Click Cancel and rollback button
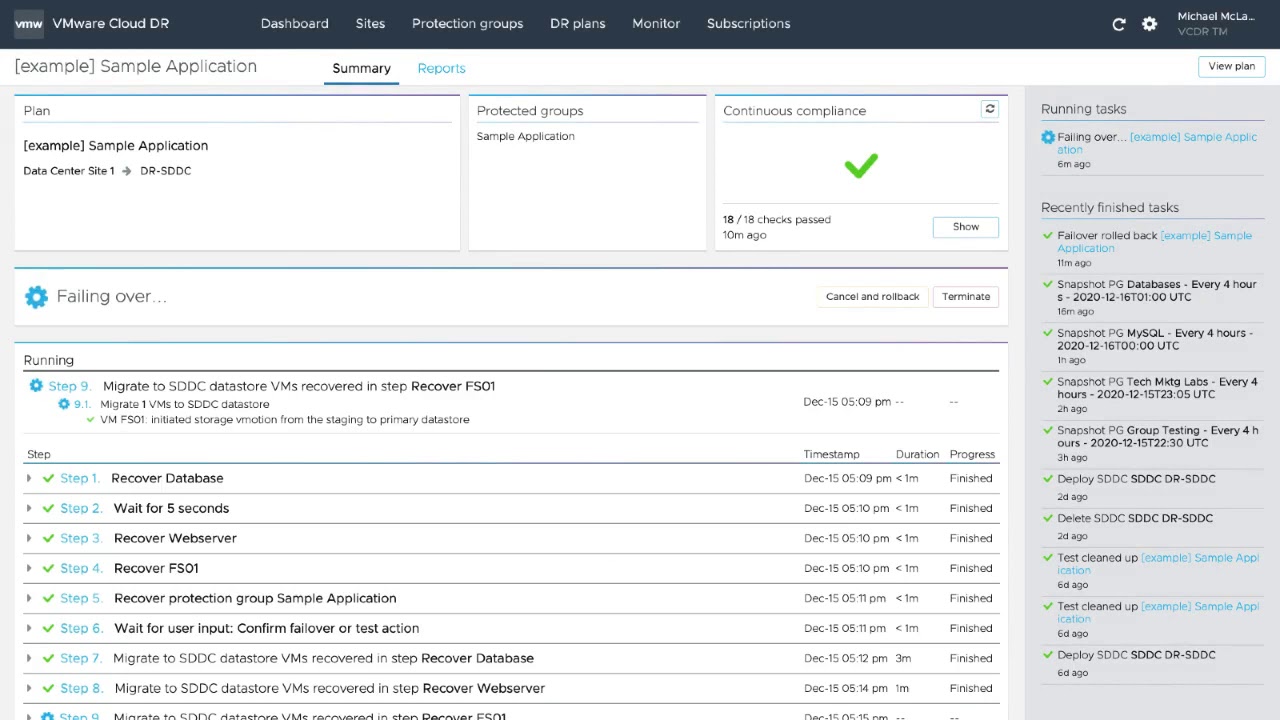The height and width of the screenshot is (720, 1280). 872,297
